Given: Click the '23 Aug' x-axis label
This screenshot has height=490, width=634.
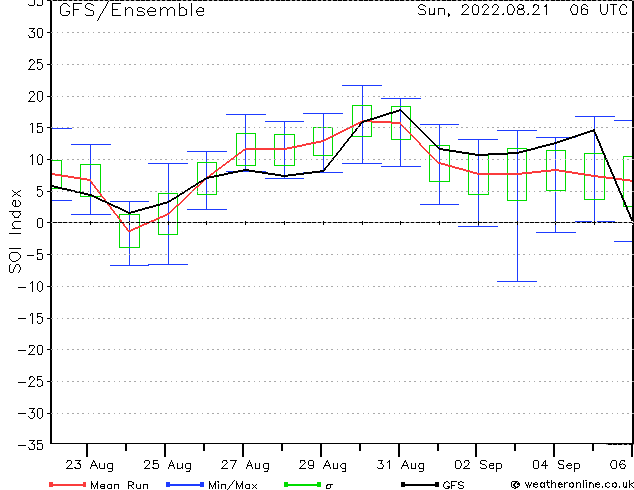Looking at the screenshot, I should point(89,465).
